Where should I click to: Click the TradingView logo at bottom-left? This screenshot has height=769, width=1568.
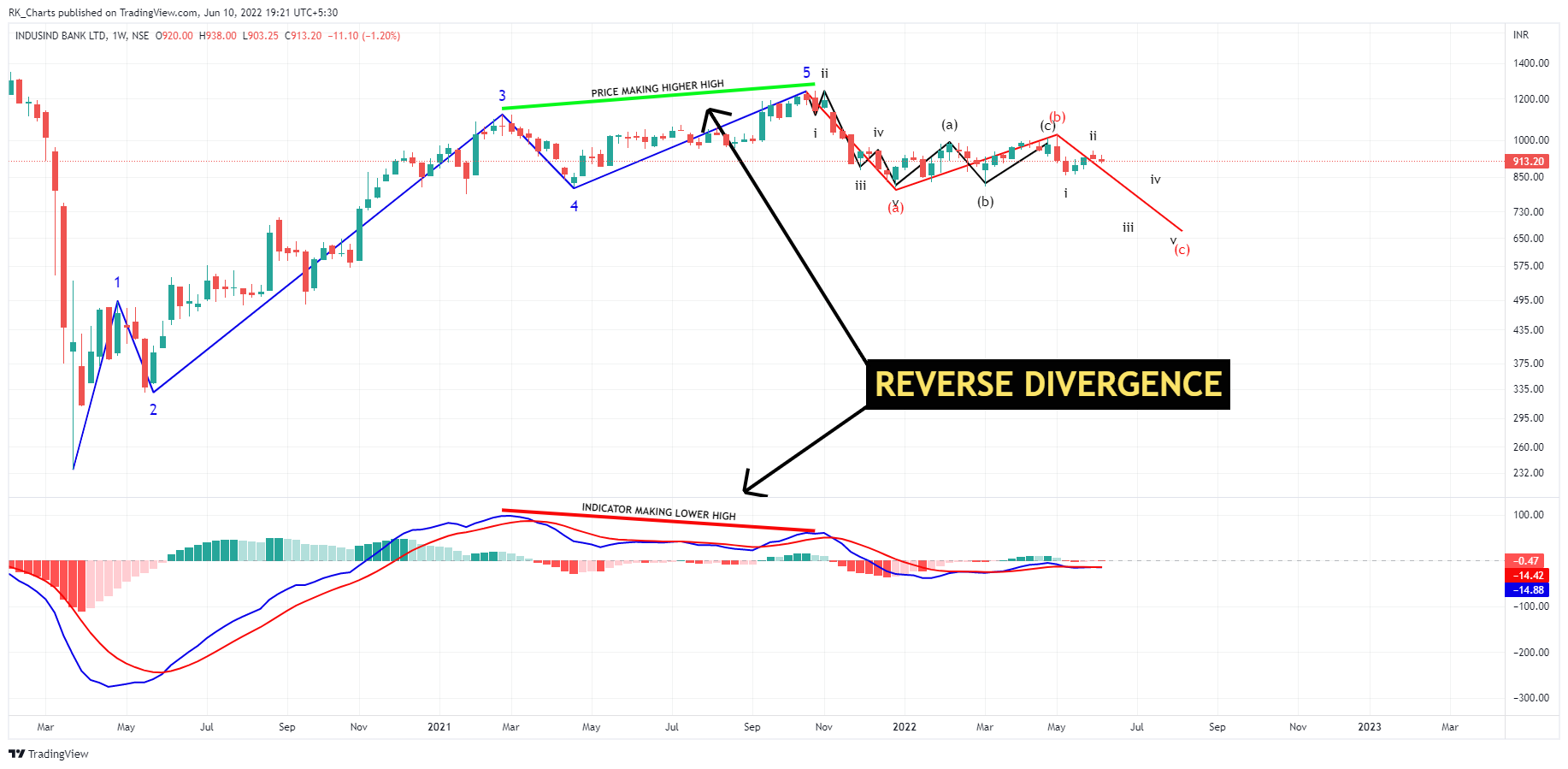coord(49,754)
